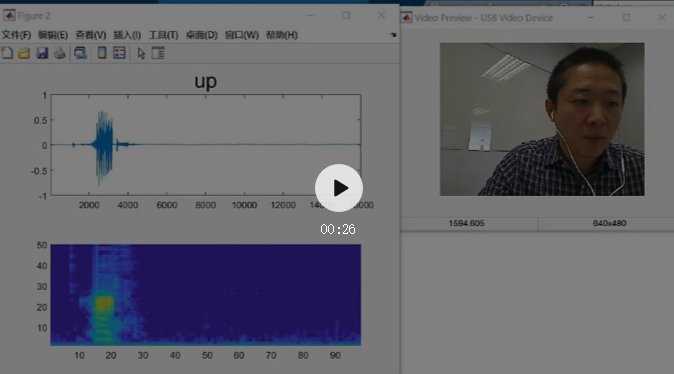This screenshot has width=674, height=374.
Task: Click the New Figure toolbar icon
Action: tap(7, 53)
